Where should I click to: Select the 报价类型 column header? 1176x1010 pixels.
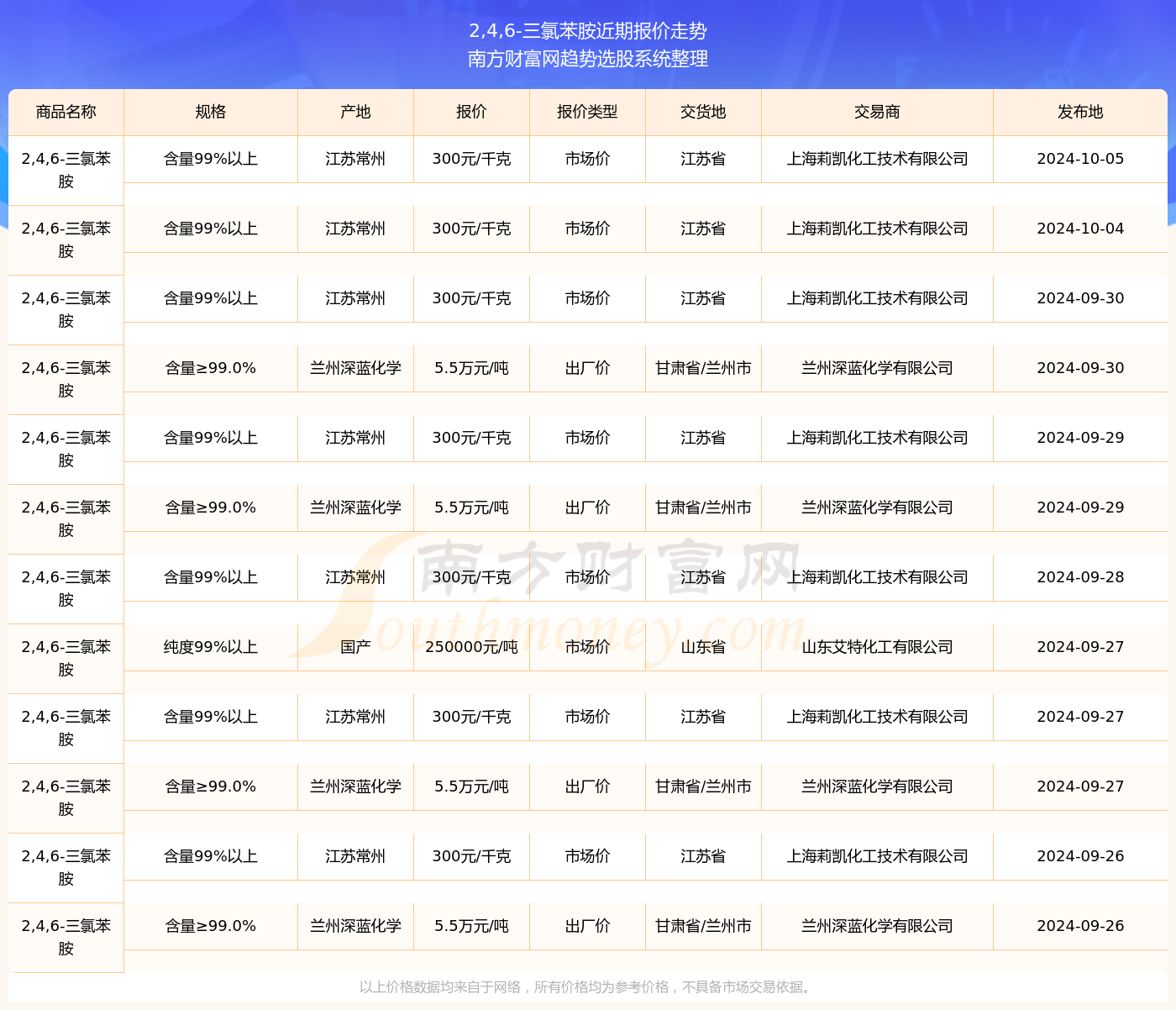coord(588,112)
